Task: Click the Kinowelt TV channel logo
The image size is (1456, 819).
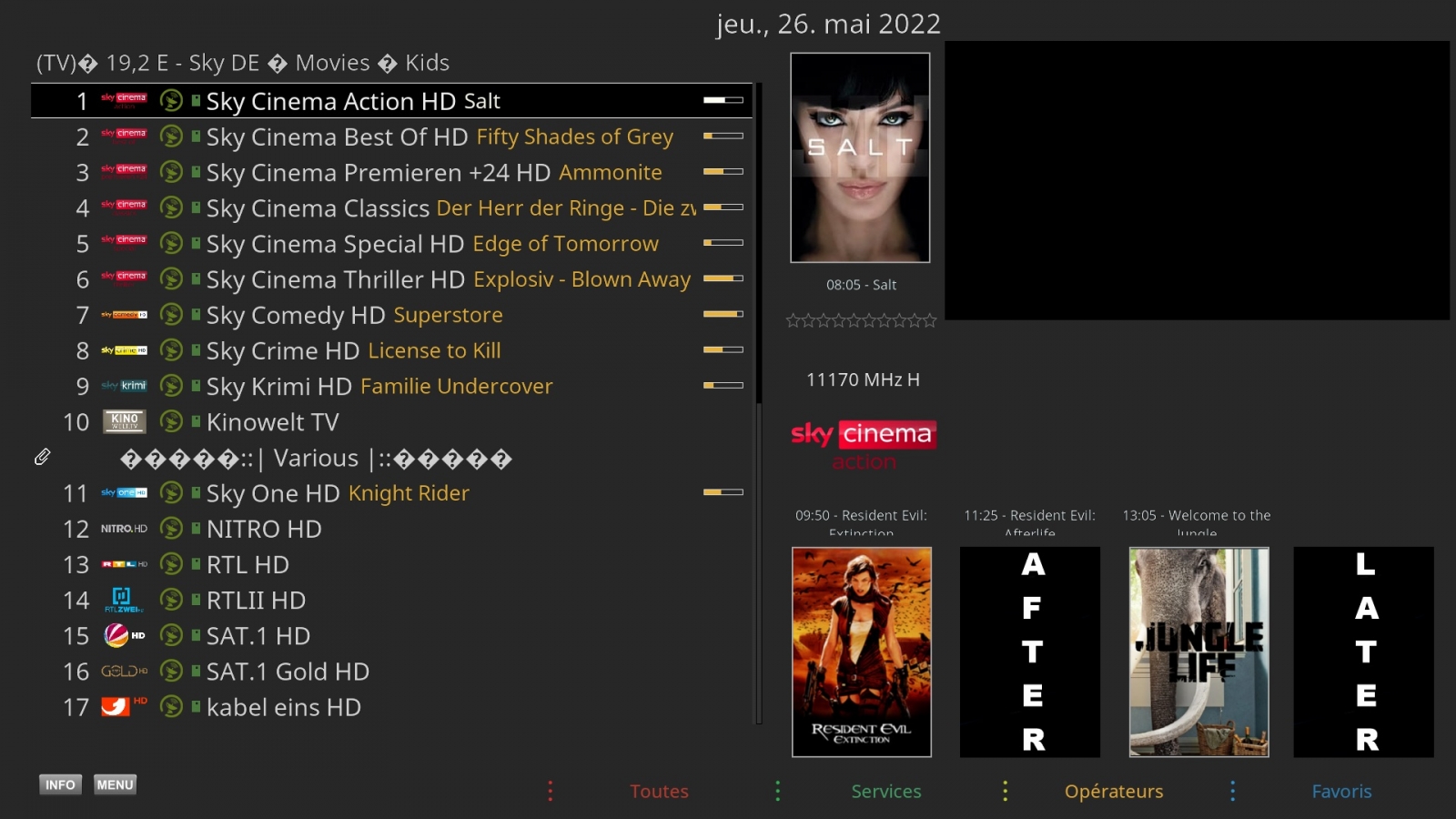Action: coord(124,420)
